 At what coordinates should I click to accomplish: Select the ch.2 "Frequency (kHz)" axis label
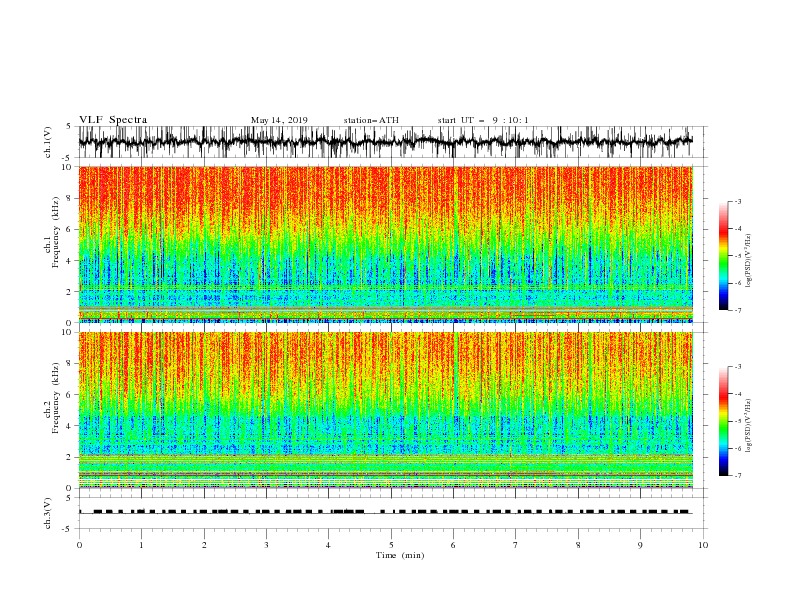pyautogui.click(x=56, y=398)
